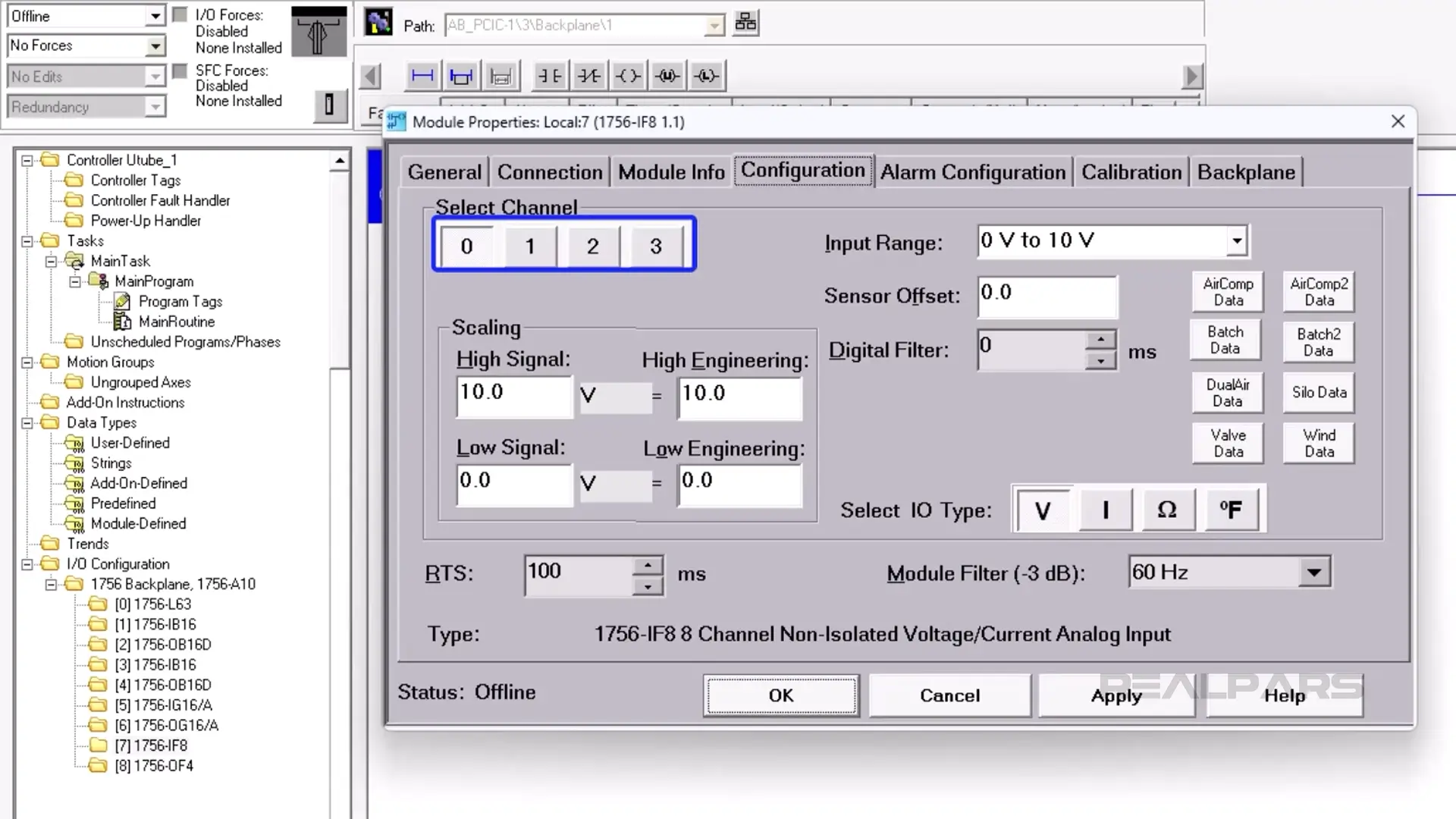Select the OTU unlatch coil instruction
Viewport: 1456px width, 819px height.
[x=667, y=75]
